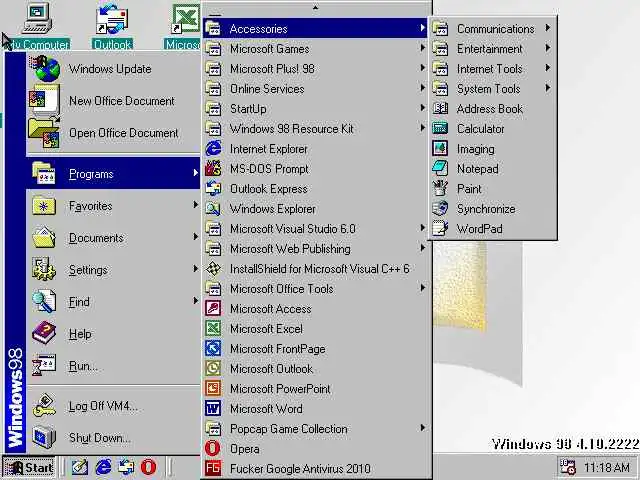Expand the Microsoft Games submenu arrow

point(422,48)
